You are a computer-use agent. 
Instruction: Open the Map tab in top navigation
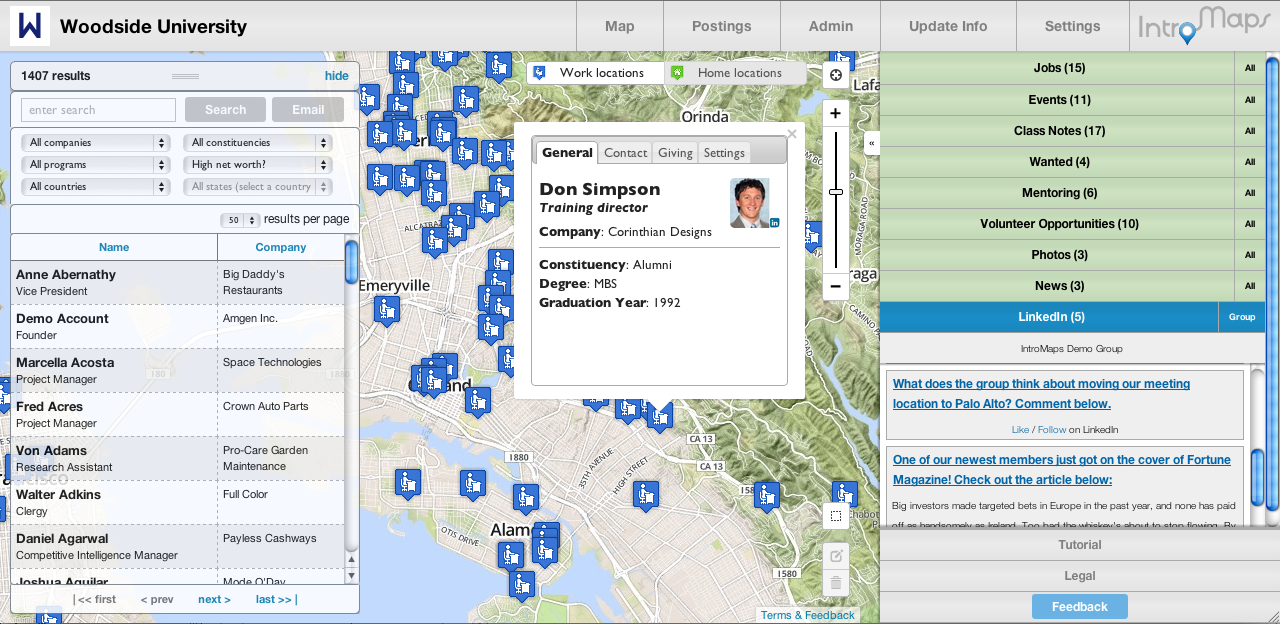tap(620, 26)
